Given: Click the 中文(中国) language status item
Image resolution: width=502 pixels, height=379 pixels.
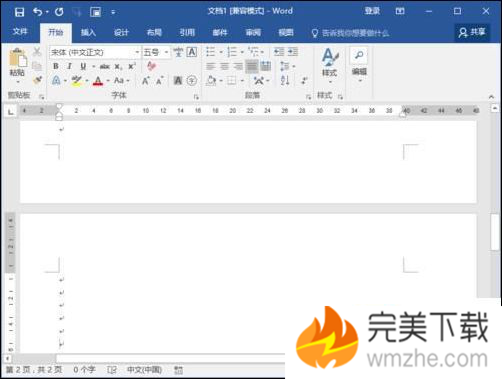Looking at the screenshot, I should click(145, 370).
